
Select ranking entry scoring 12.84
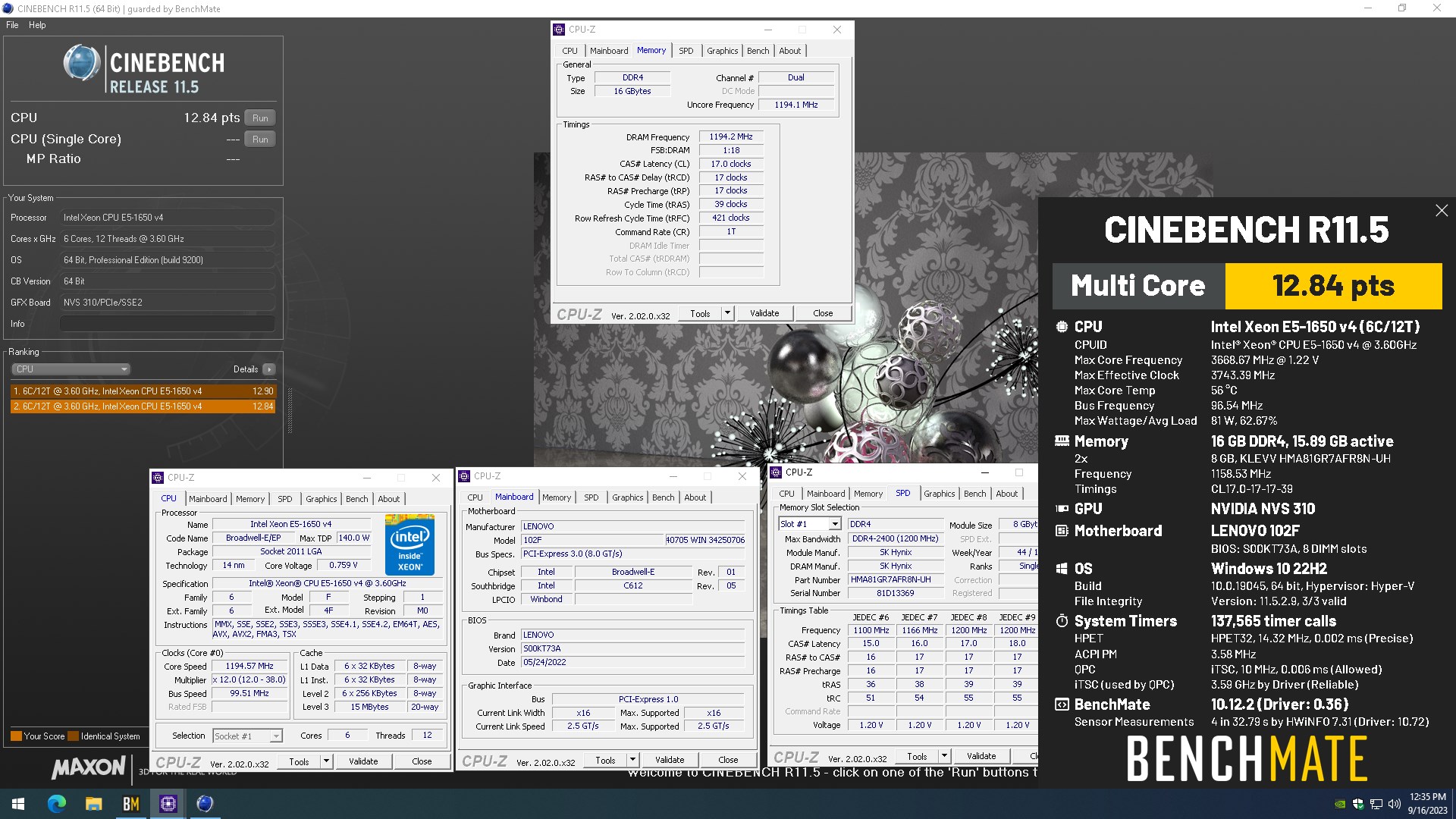(143, 406)
